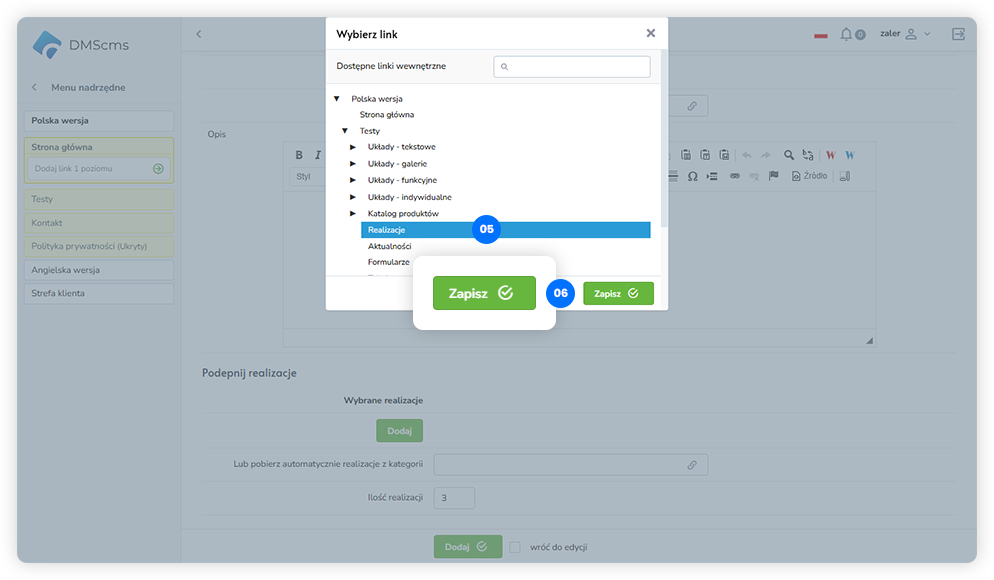Screen dimensions: 994x580
Task: Open the zaler user account dropdown
Action: pos(904,34)
